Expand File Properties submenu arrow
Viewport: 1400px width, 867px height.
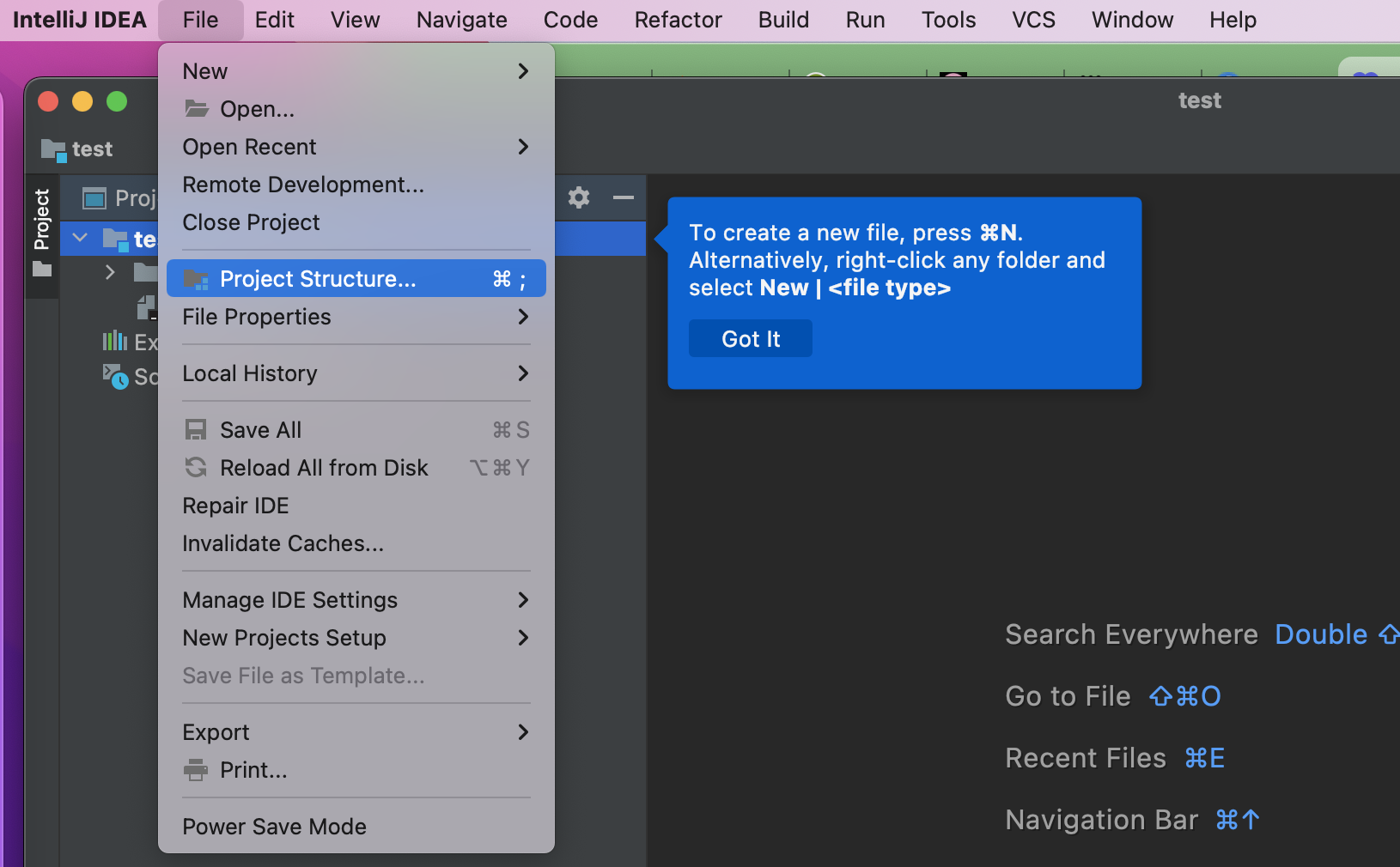[x=523, y=317]
